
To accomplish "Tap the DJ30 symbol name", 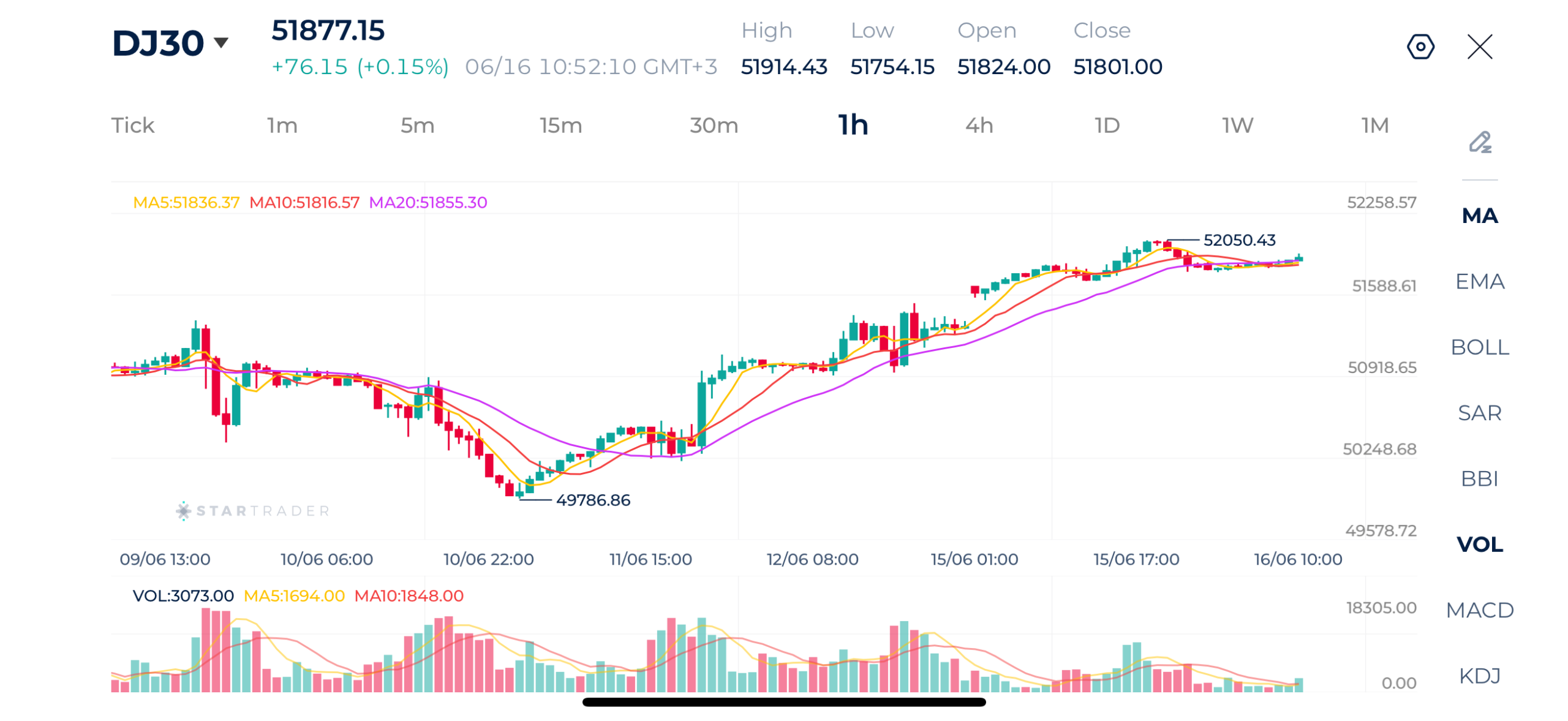I will (x=158, y=43).
